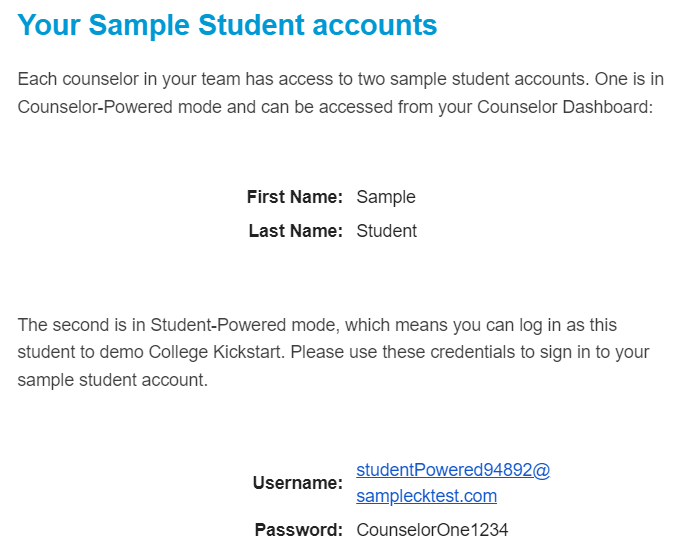Screen dimensions: 680x548
Task: Select the 'First Name:' label
Action: click(295, 197)
